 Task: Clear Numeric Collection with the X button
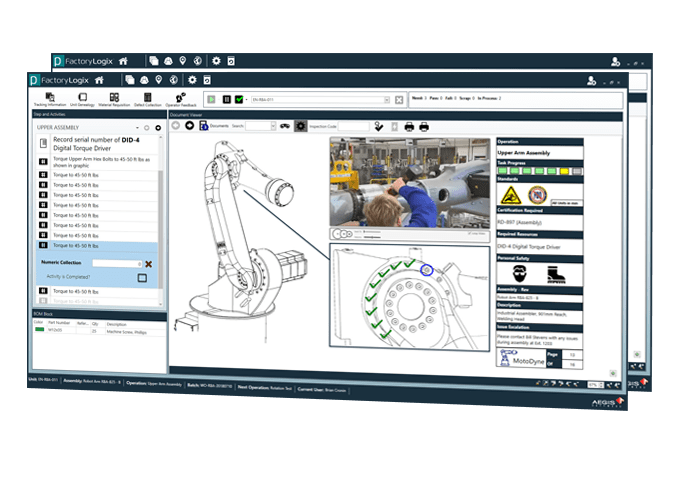click(x=149, y=264)
